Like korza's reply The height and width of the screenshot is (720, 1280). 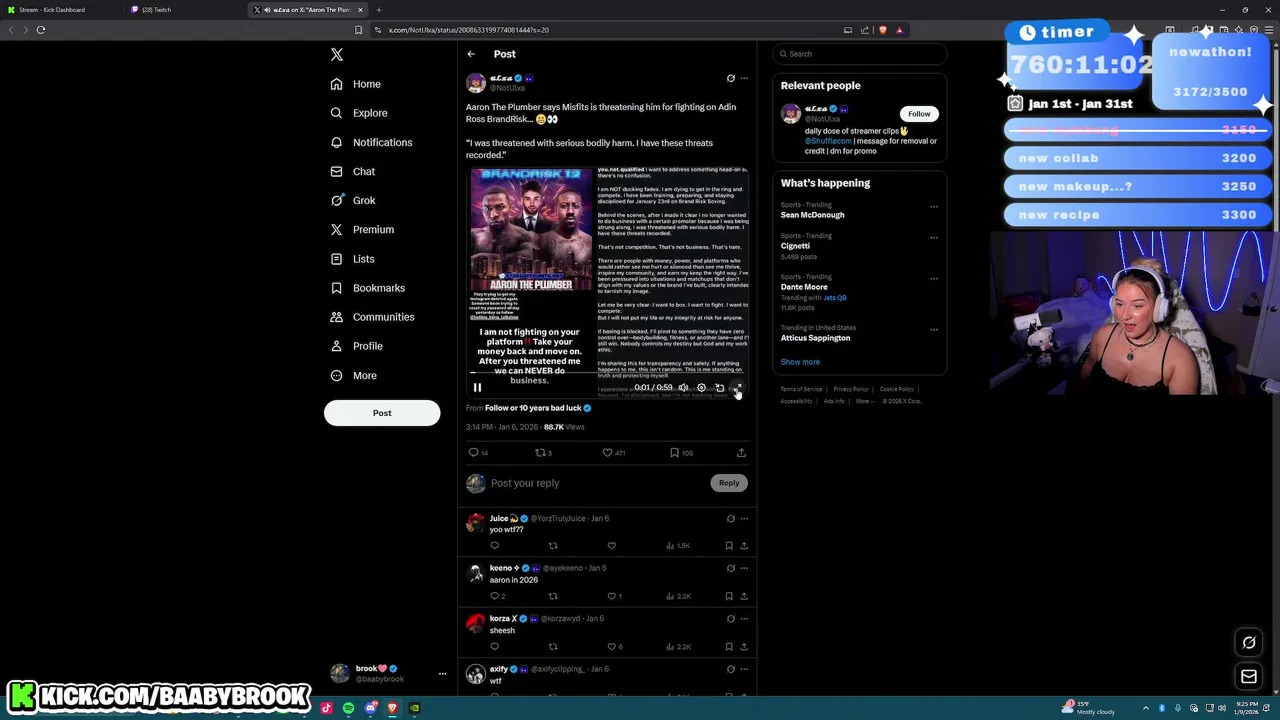click(611, 647)
